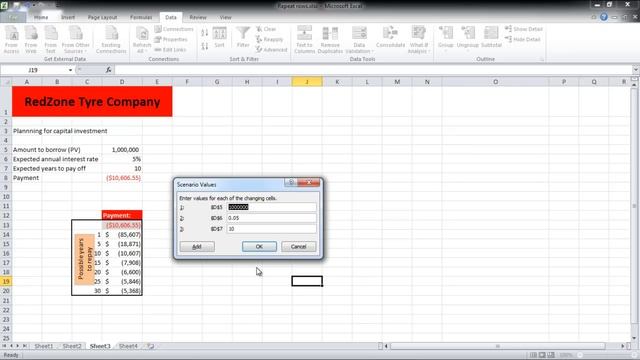
Task: Sort descending with the Z to A icon
Action: pyautogui.click(x=204, y=46)
